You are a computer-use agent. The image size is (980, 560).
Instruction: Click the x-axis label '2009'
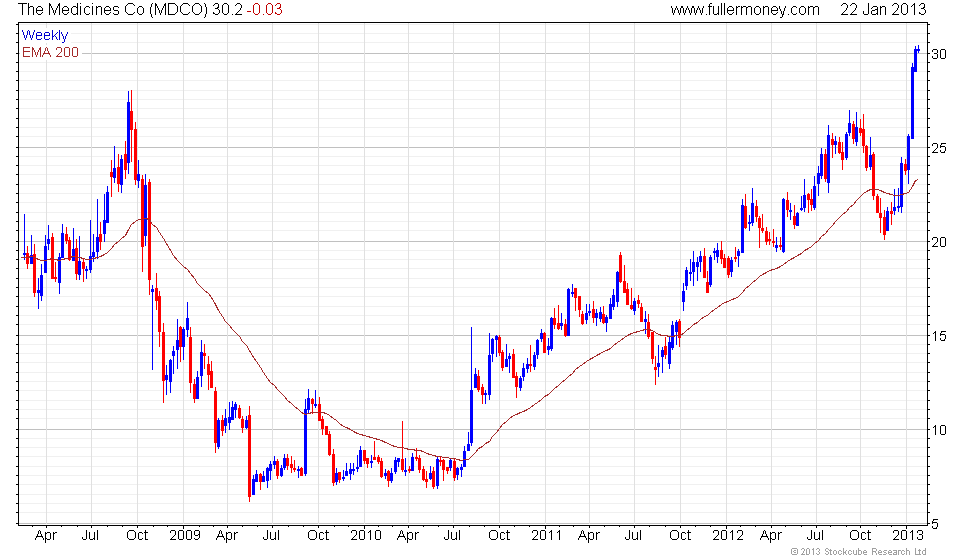[184, 536]
